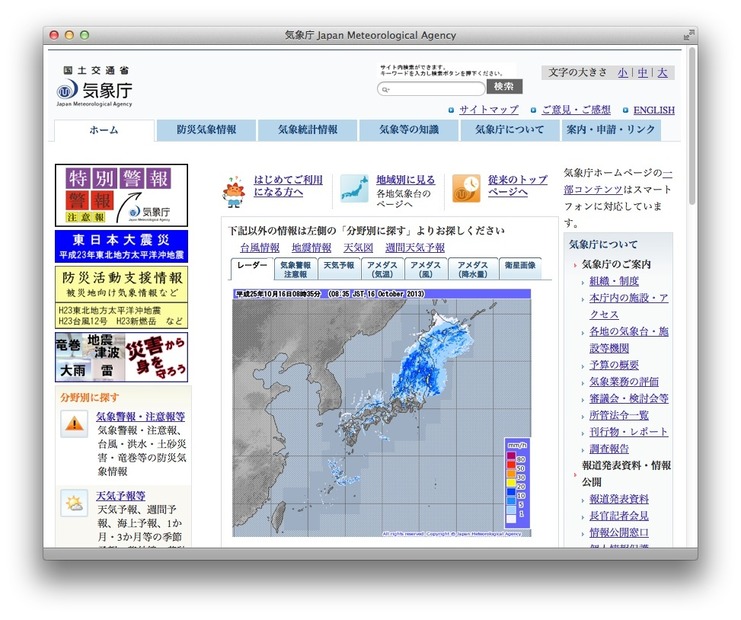Image resolution: width=741 pixels, height=620 pixels.
Task: Open はじめてご利用になる方へ link
Action: tap(288, 186)
